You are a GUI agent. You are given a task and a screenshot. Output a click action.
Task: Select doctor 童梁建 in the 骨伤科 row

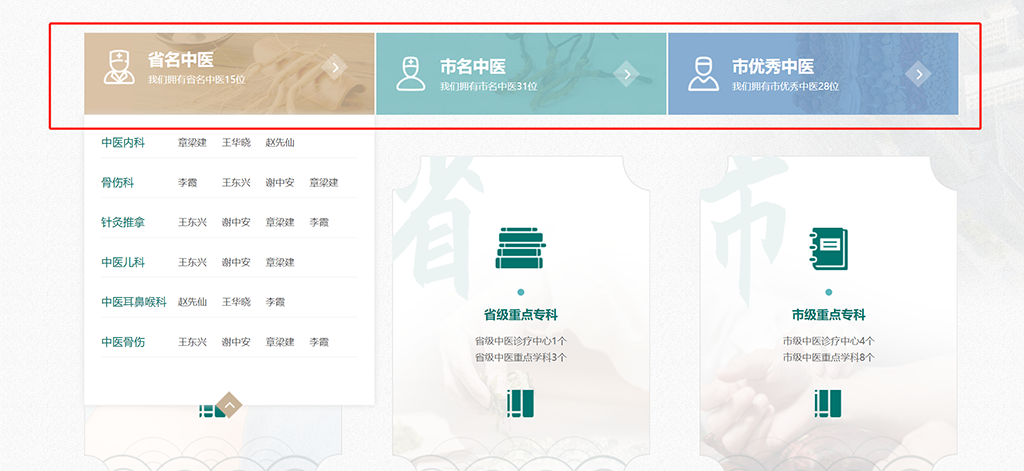point(324,182)
